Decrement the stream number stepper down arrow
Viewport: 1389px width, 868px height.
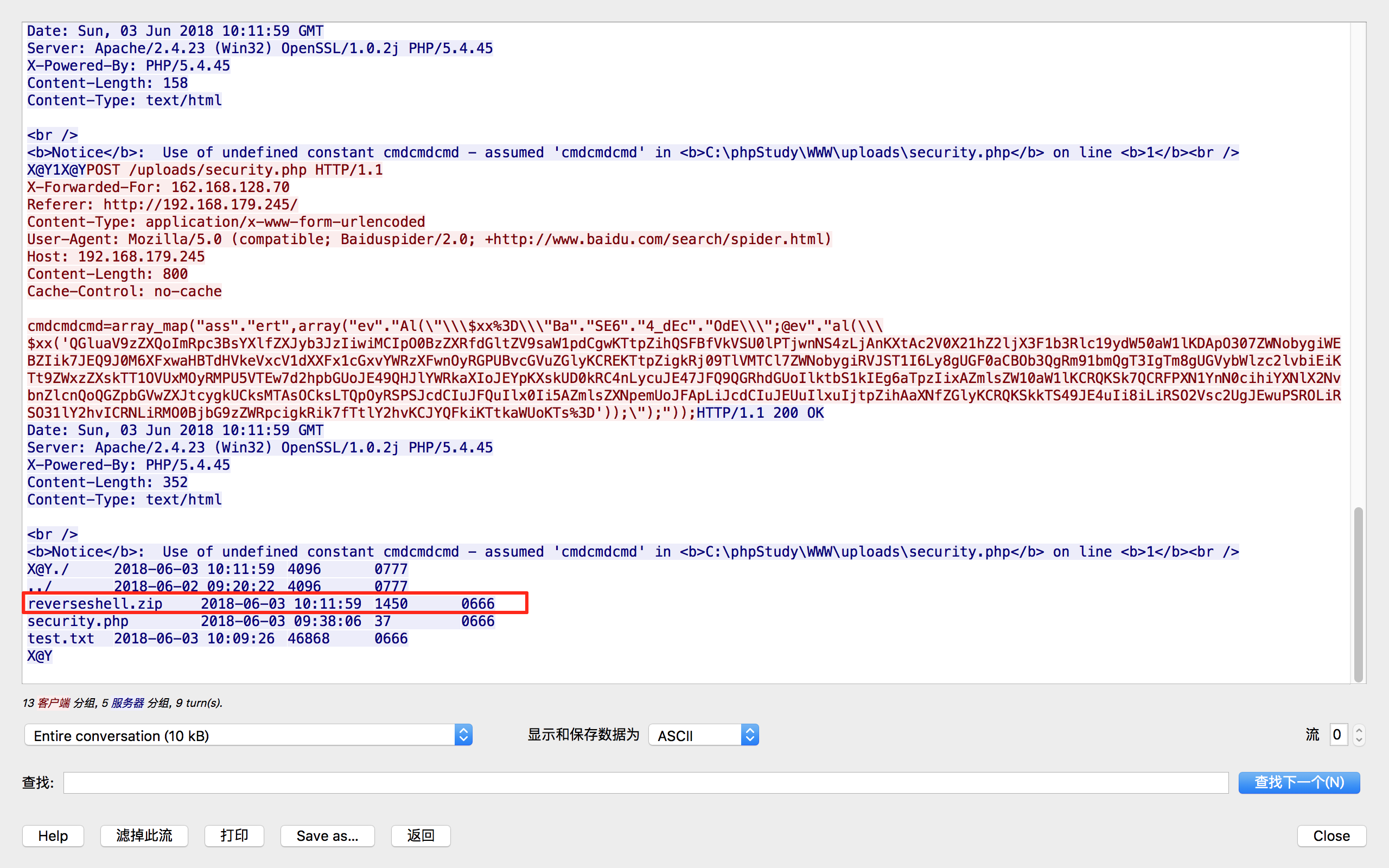[x=1358, y=740]
